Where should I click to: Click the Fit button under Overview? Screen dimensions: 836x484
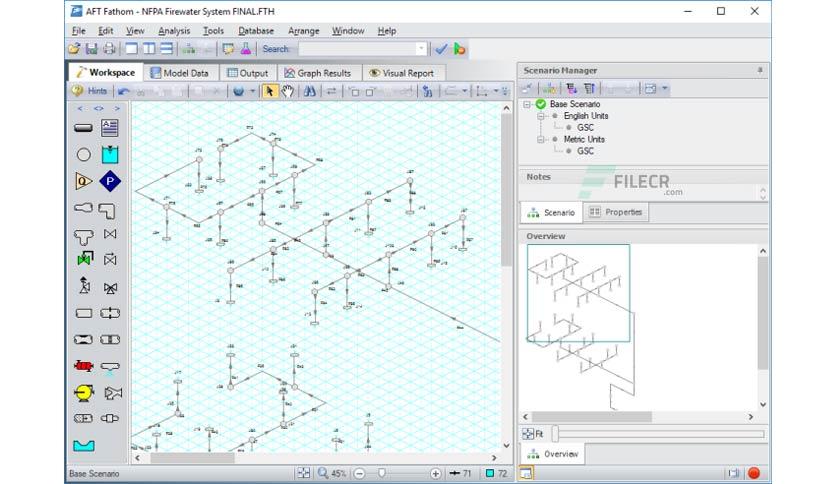(x=533, y=434)
